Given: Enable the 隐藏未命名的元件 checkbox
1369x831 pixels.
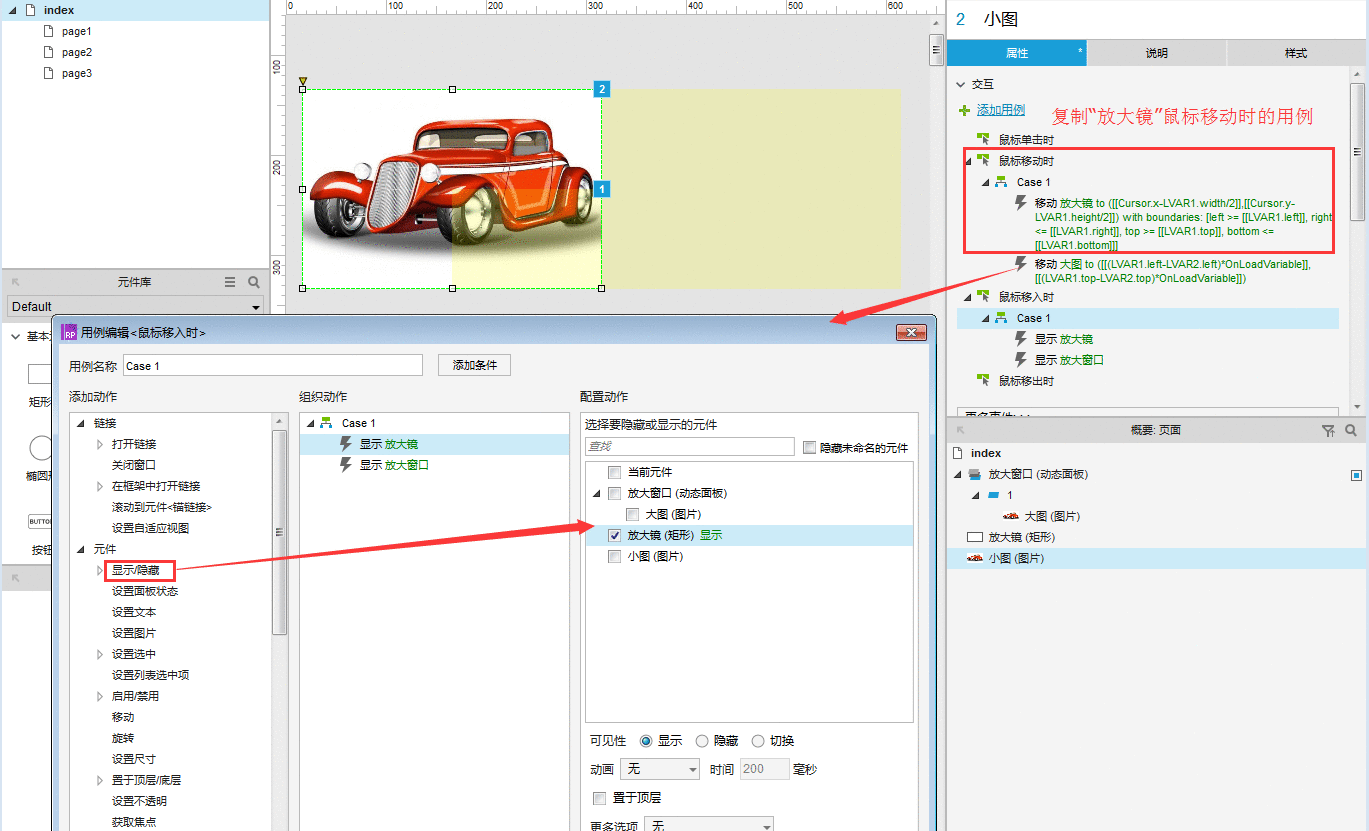Looking at the screenshot, I should pyautogui.click(x=810, y=448).
